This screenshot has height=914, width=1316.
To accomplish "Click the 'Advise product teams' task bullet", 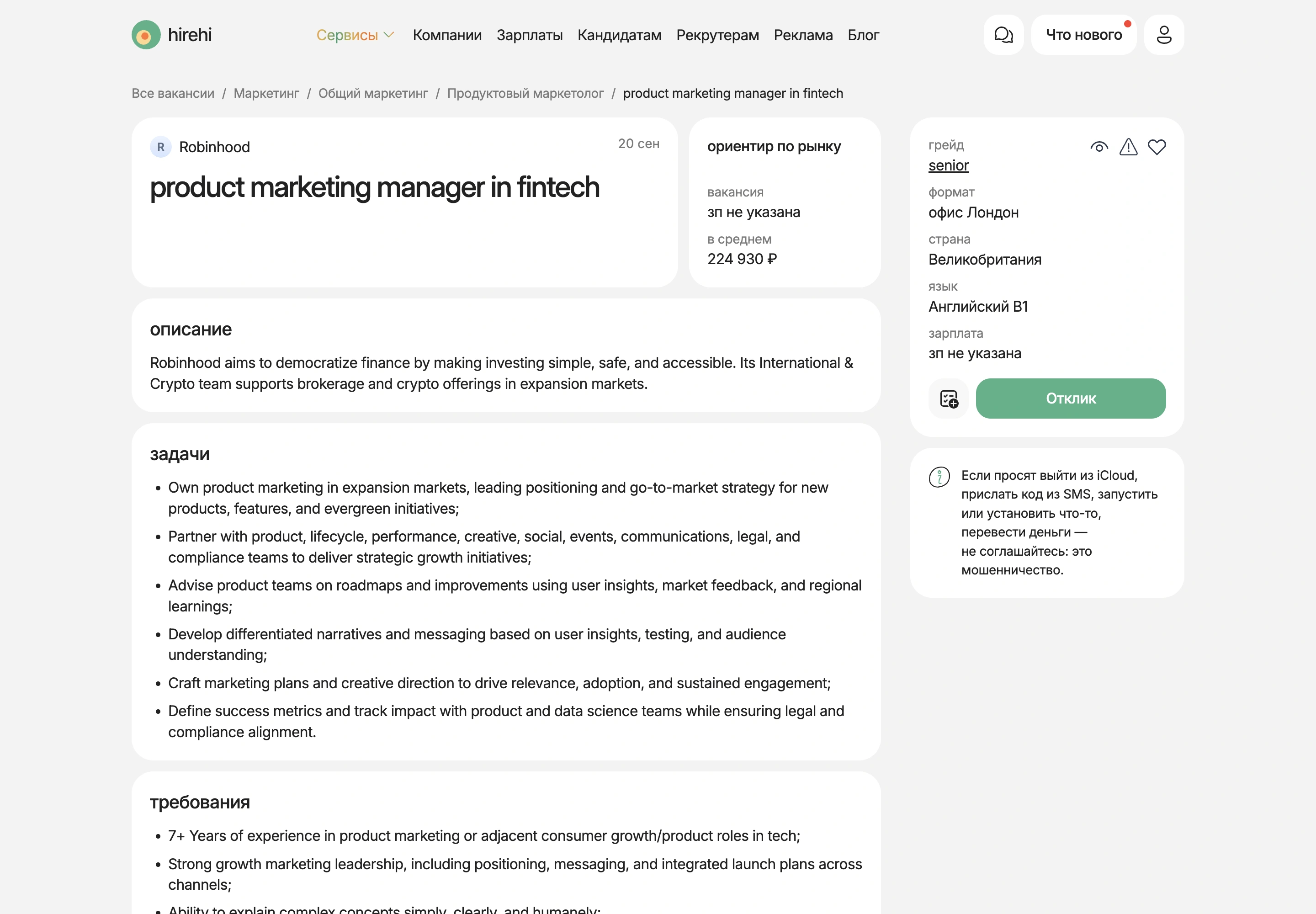I will pyautogui.click(x=515, y=595).
